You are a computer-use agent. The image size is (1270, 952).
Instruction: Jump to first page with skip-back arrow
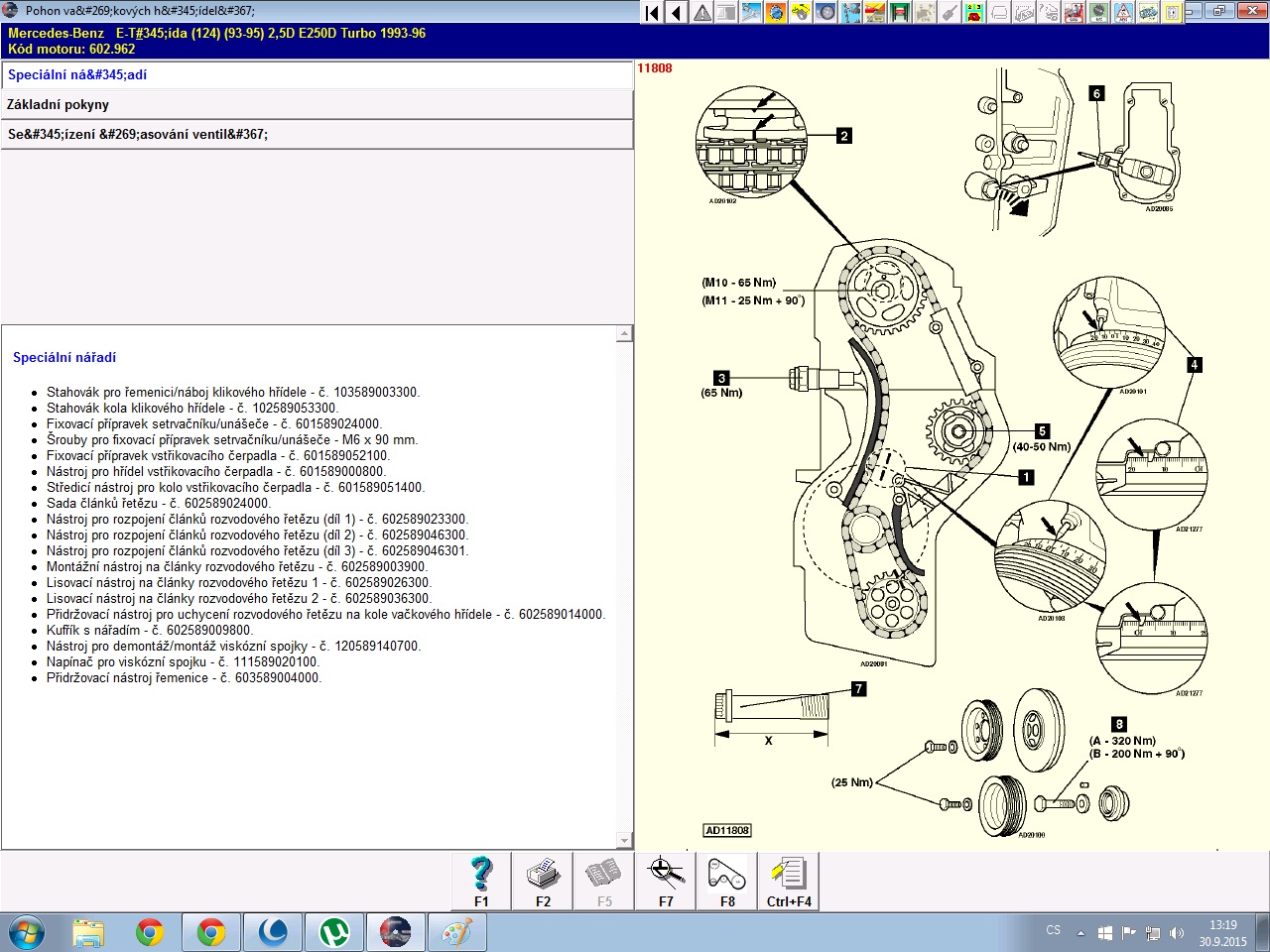point(652,13)
